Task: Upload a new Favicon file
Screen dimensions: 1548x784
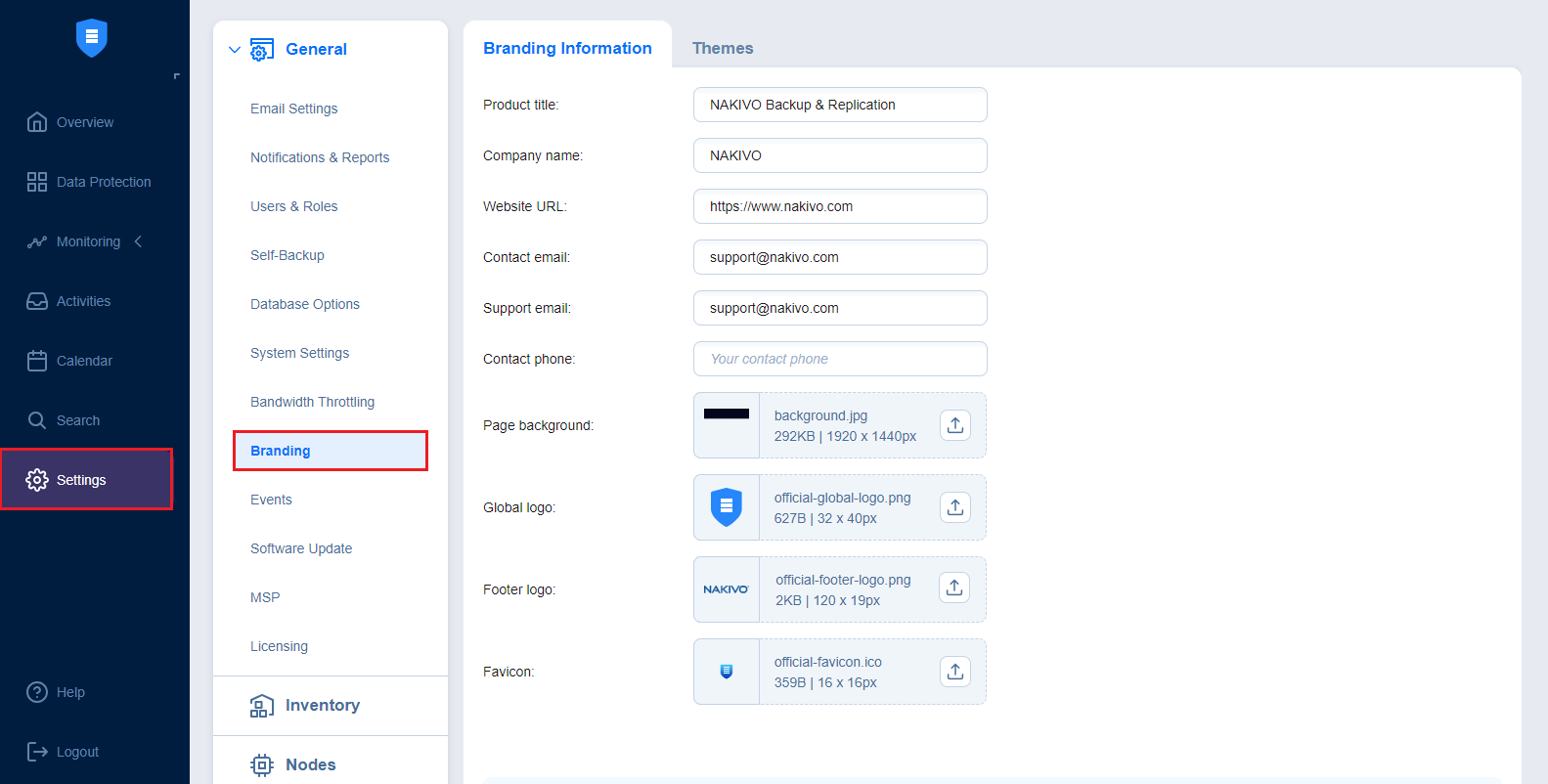Action: click(x=954, y=672)
